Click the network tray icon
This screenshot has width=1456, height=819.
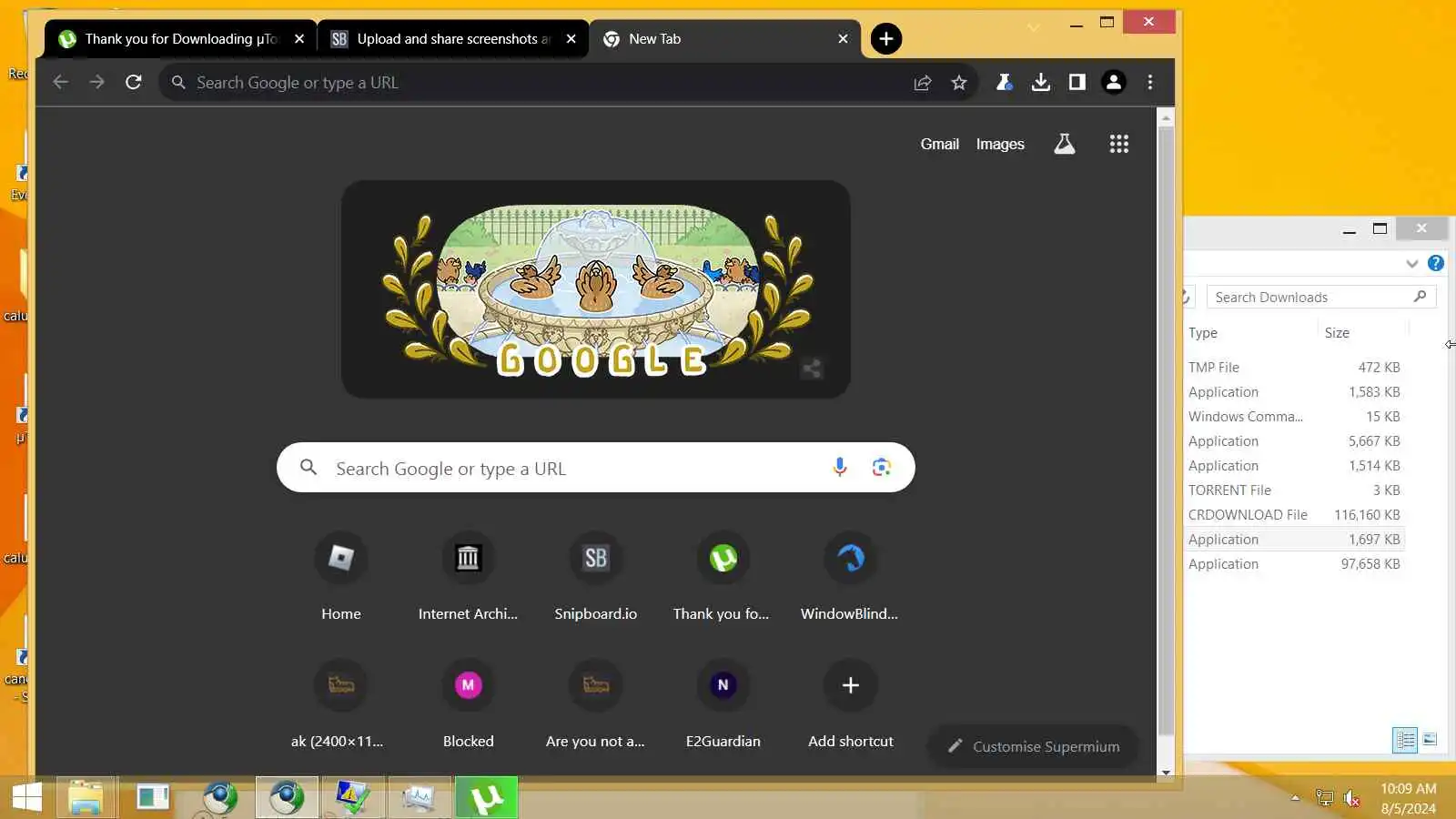coord(1325,799)
